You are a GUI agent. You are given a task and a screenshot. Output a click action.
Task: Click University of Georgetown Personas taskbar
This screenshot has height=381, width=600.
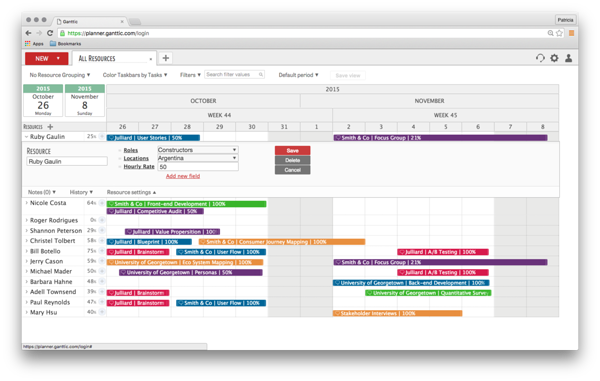coord(191,272)
